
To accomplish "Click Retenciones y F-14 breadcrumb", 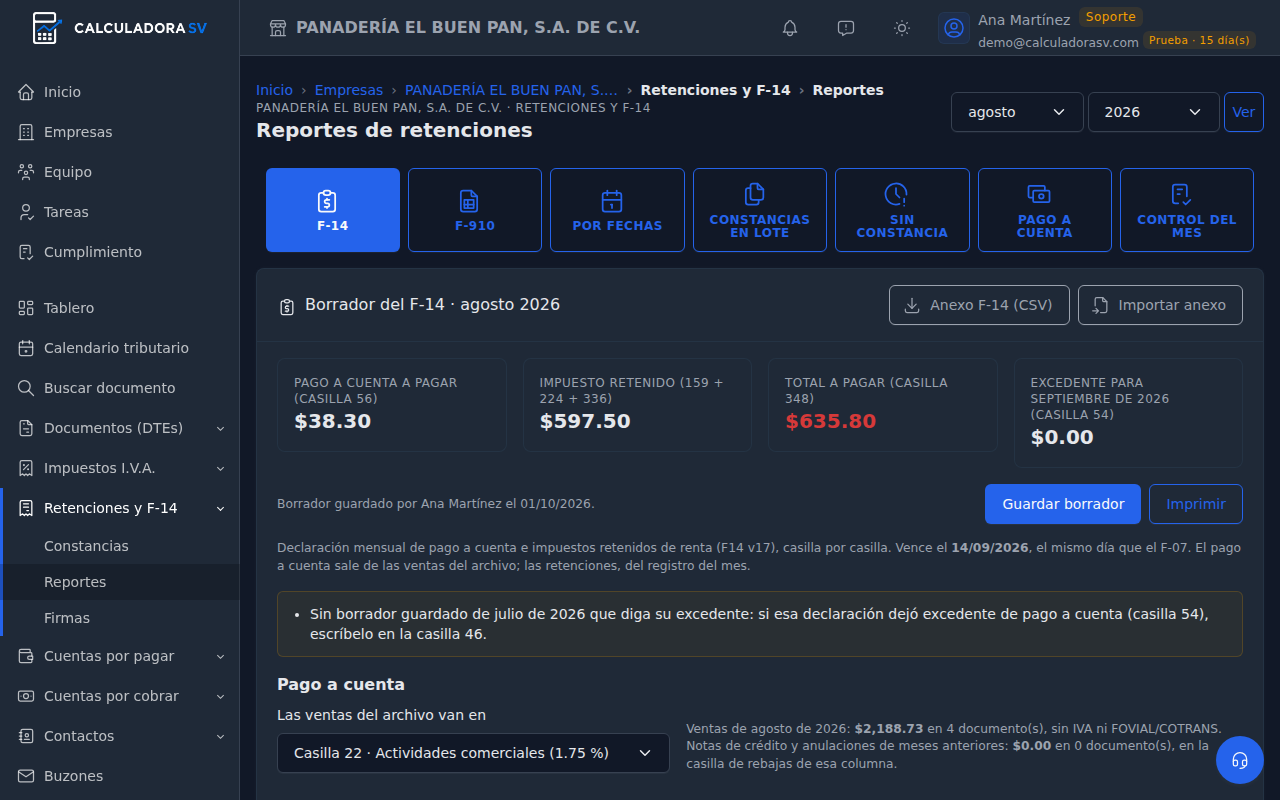I will tap(716, 90).
